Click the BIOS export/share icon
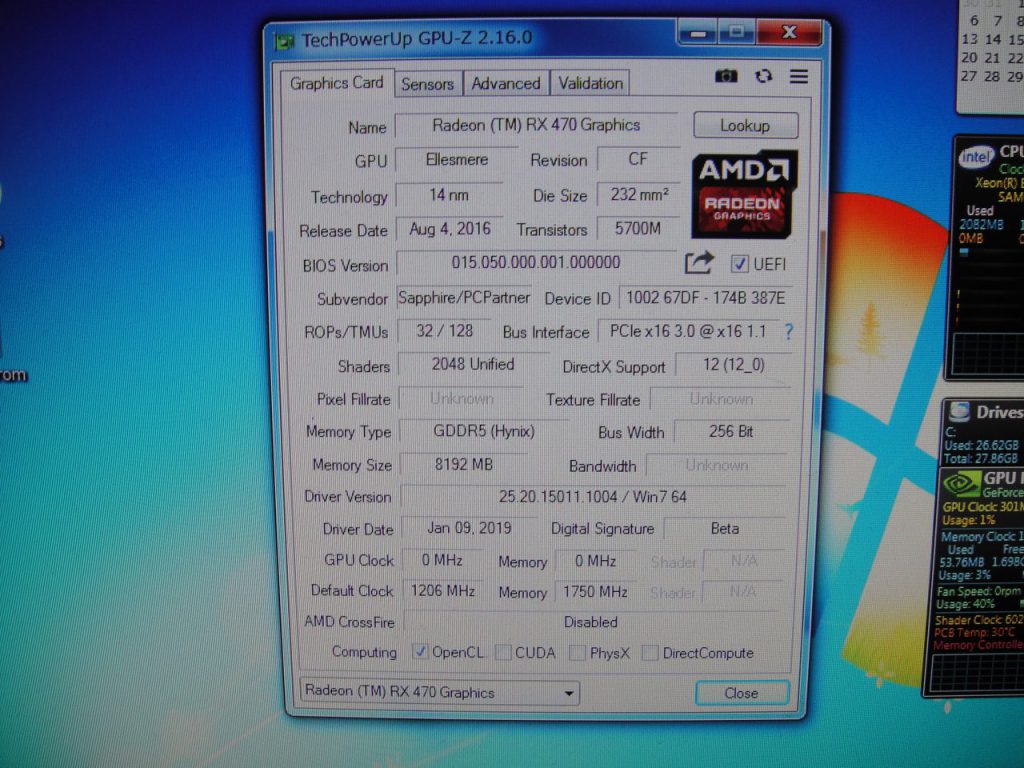1024x768 pixels. click(698, 262)
